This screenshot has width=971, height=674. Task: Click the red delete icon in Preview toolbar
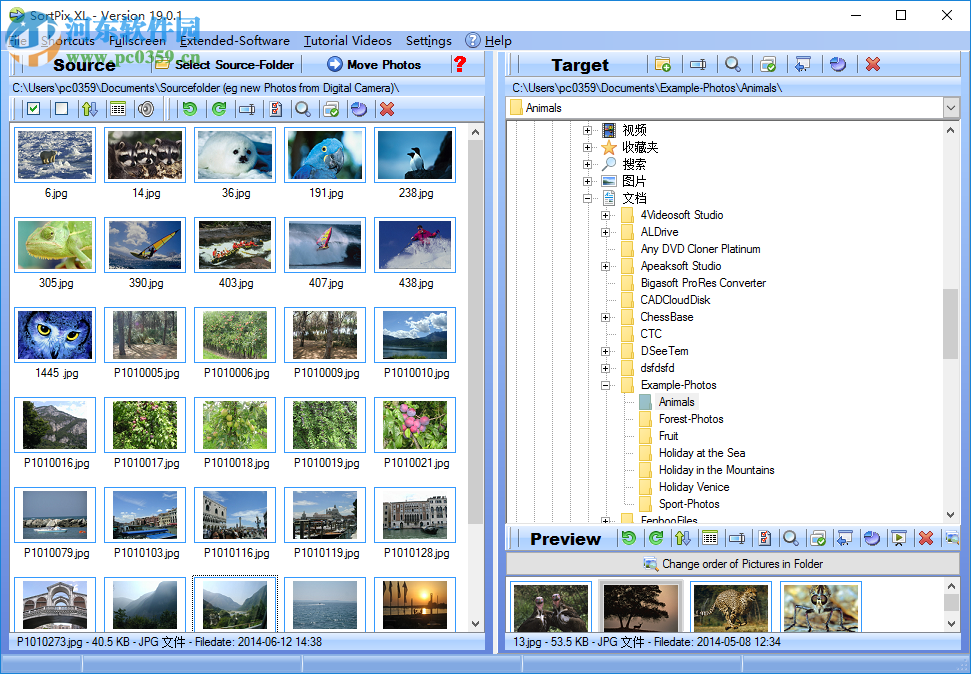(925, 538)
